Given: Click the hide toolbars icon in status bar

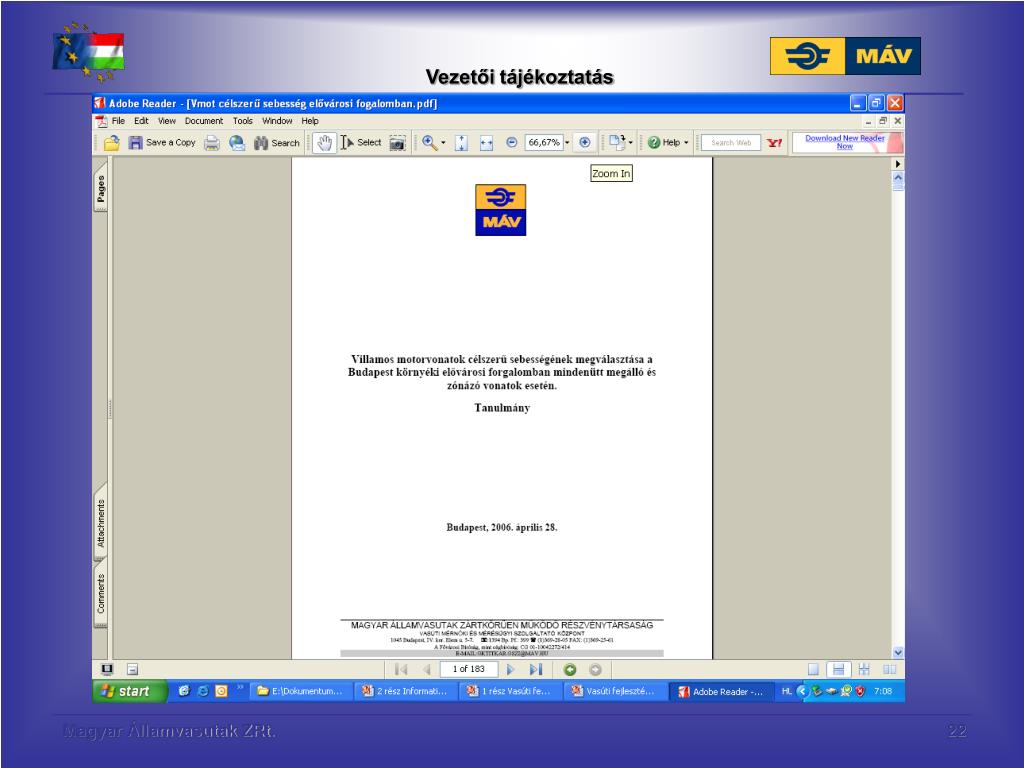Looking at the screenshot, I should (133, 669).
